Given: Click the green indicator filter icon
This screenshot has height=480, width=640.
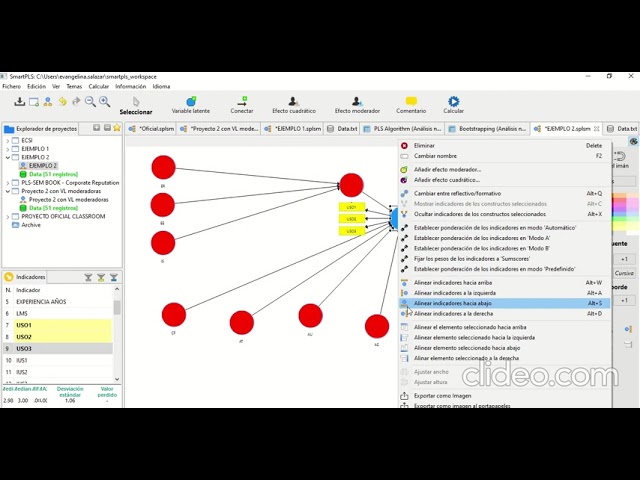Looking at the screenshot, I should coord(101,278).
